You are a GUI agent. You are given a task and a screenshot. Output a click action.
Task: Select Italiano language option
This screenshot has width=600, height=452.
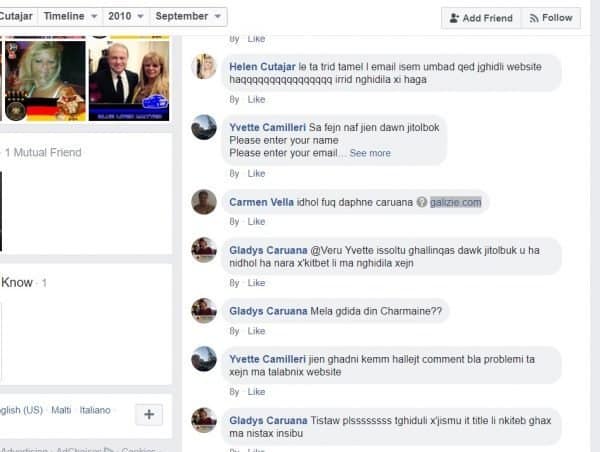96,411
